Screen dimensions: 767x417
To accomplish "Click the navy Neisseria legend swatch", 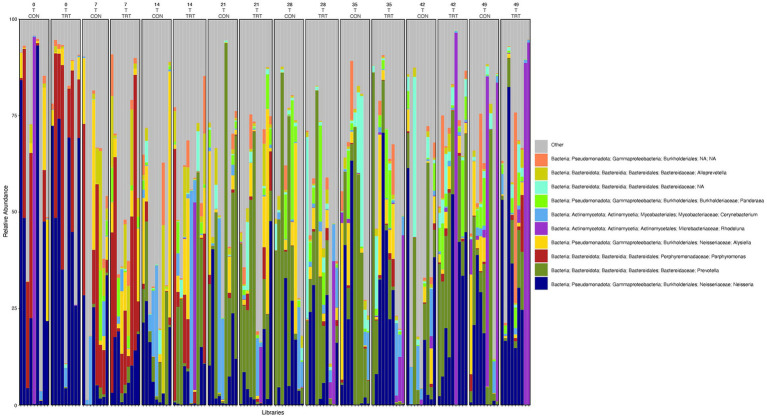I will [x=541, y=284].
